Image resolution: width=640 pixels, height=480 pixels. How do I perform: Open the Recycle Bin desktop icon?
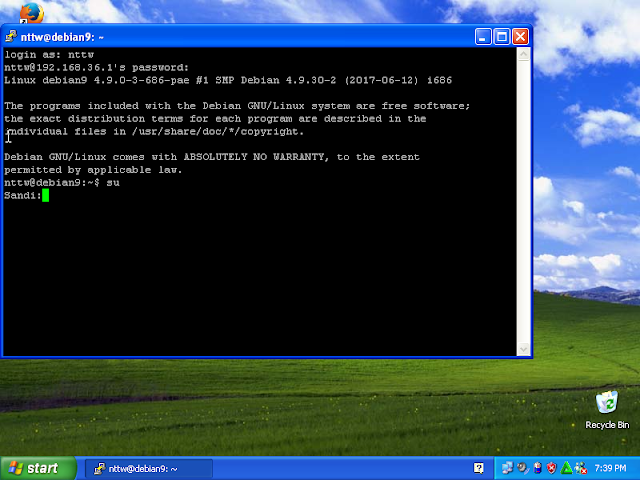(x=607, y=410)
